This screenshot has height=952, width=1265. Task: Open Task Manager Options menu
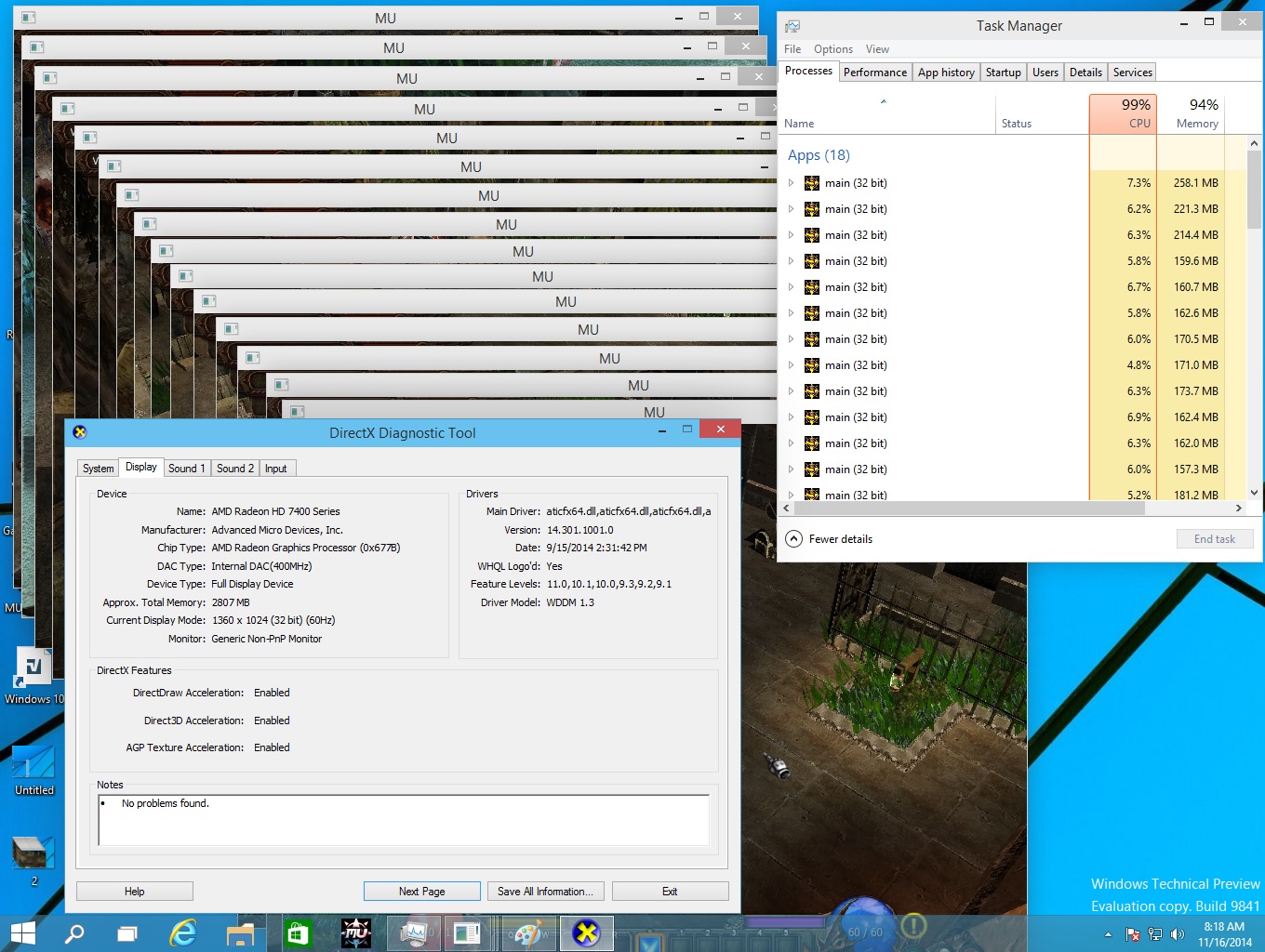pyautogui.click(x=833, y=49)
